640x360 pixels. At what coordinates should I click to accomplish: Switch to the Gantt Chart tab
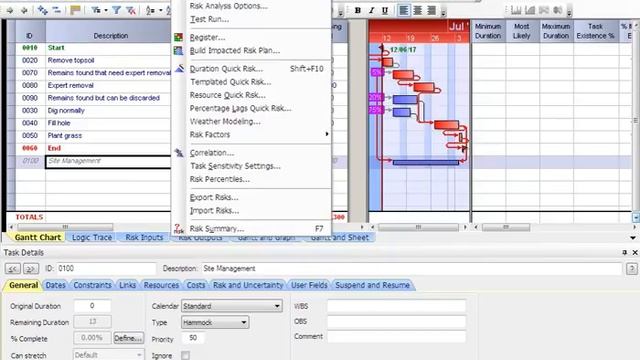[38, 237]
